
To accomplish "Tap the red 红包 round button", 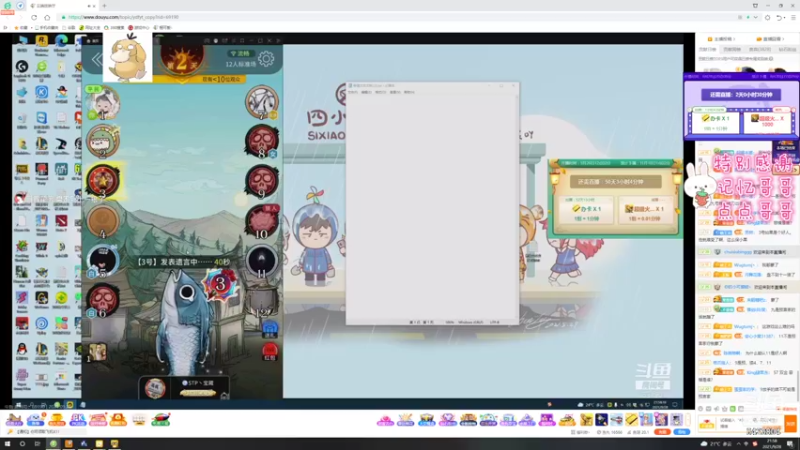I will pos(270,352).
